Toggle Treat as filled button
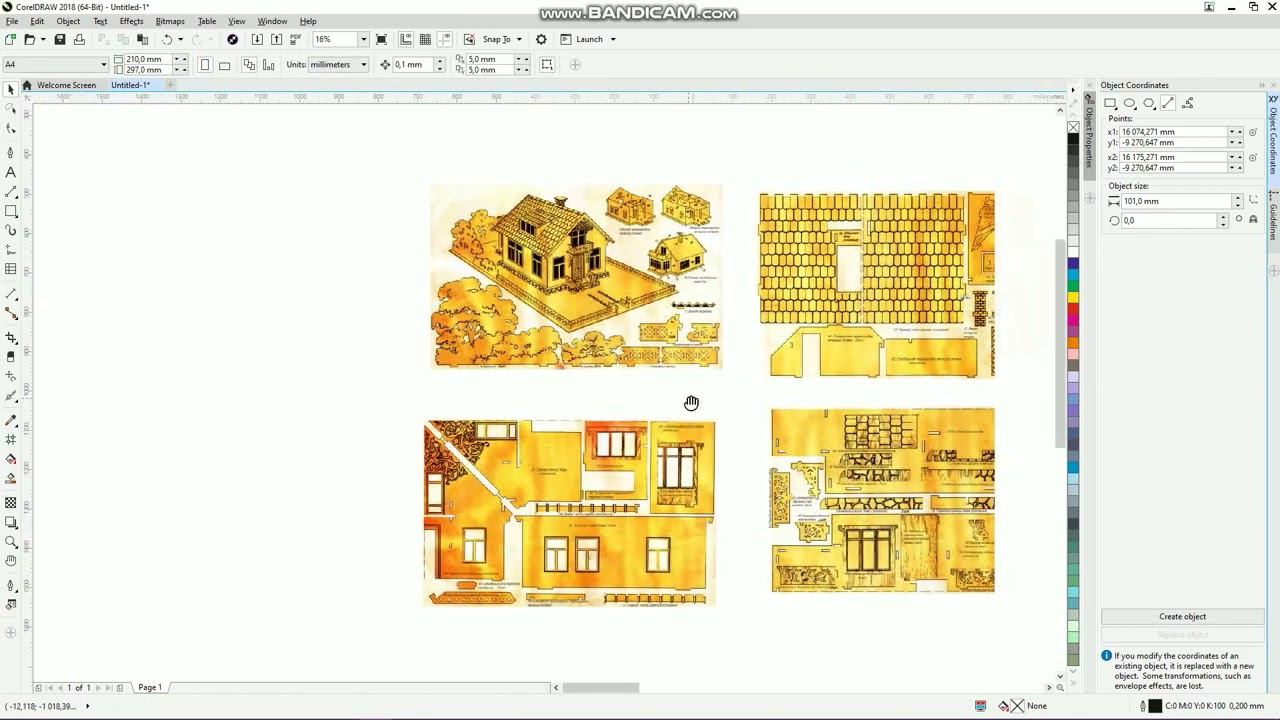1280x720 pixels. pos(547,65)
